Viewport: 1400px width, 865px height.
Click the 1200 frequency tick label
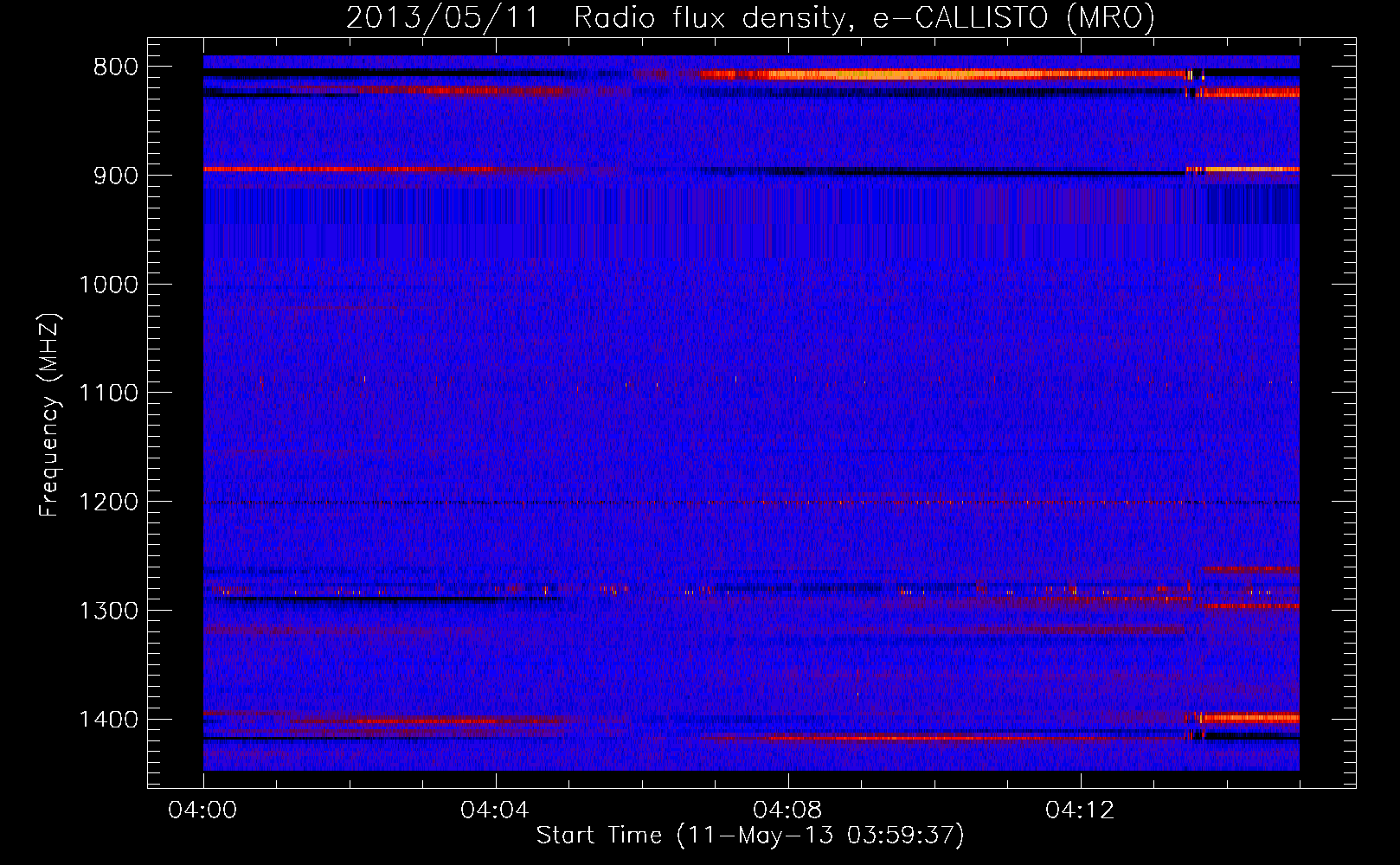point(108,503)
